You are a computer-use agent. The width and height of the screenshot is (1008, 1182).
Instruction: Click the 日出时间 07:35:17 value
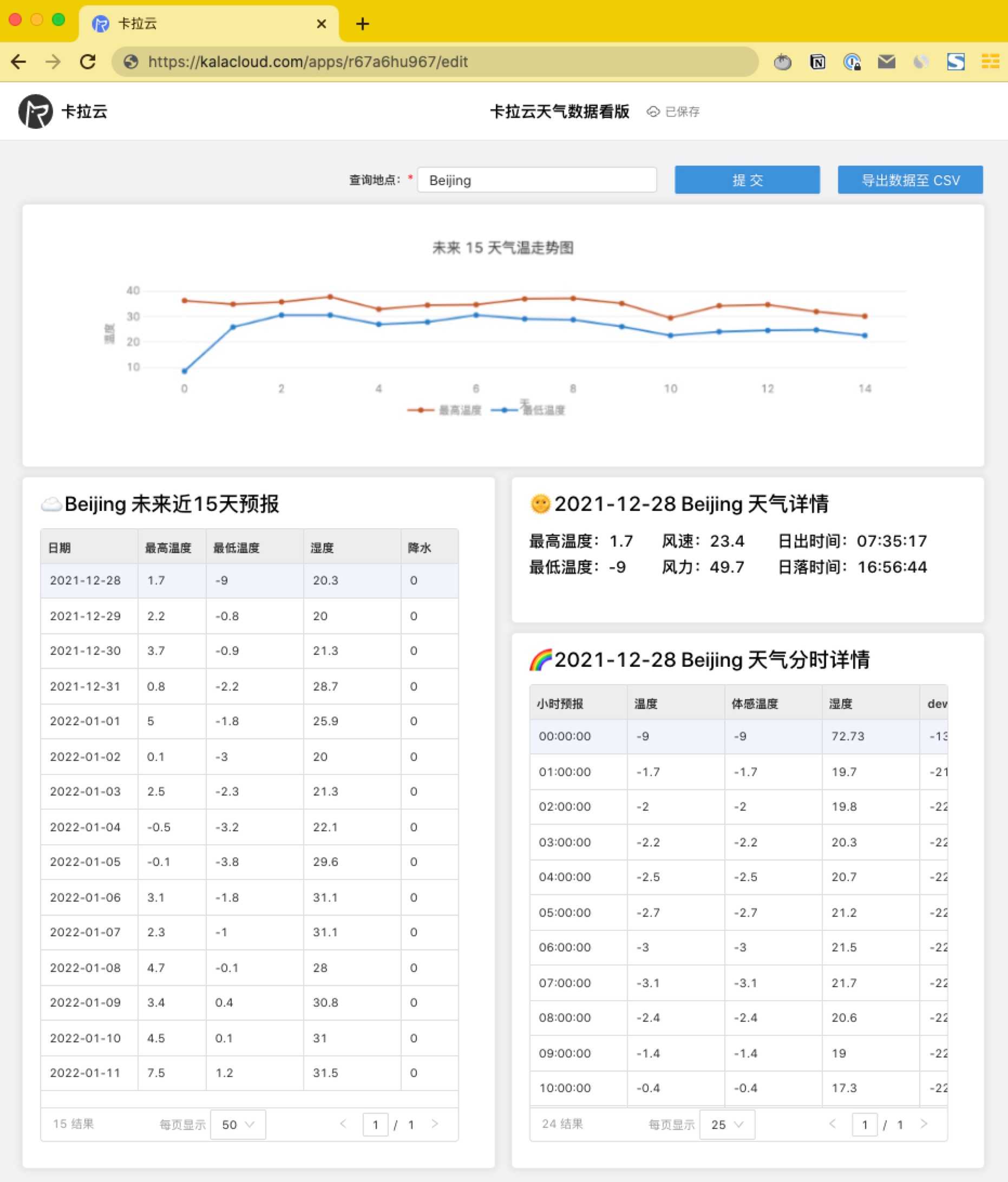(x=892, y=541)
